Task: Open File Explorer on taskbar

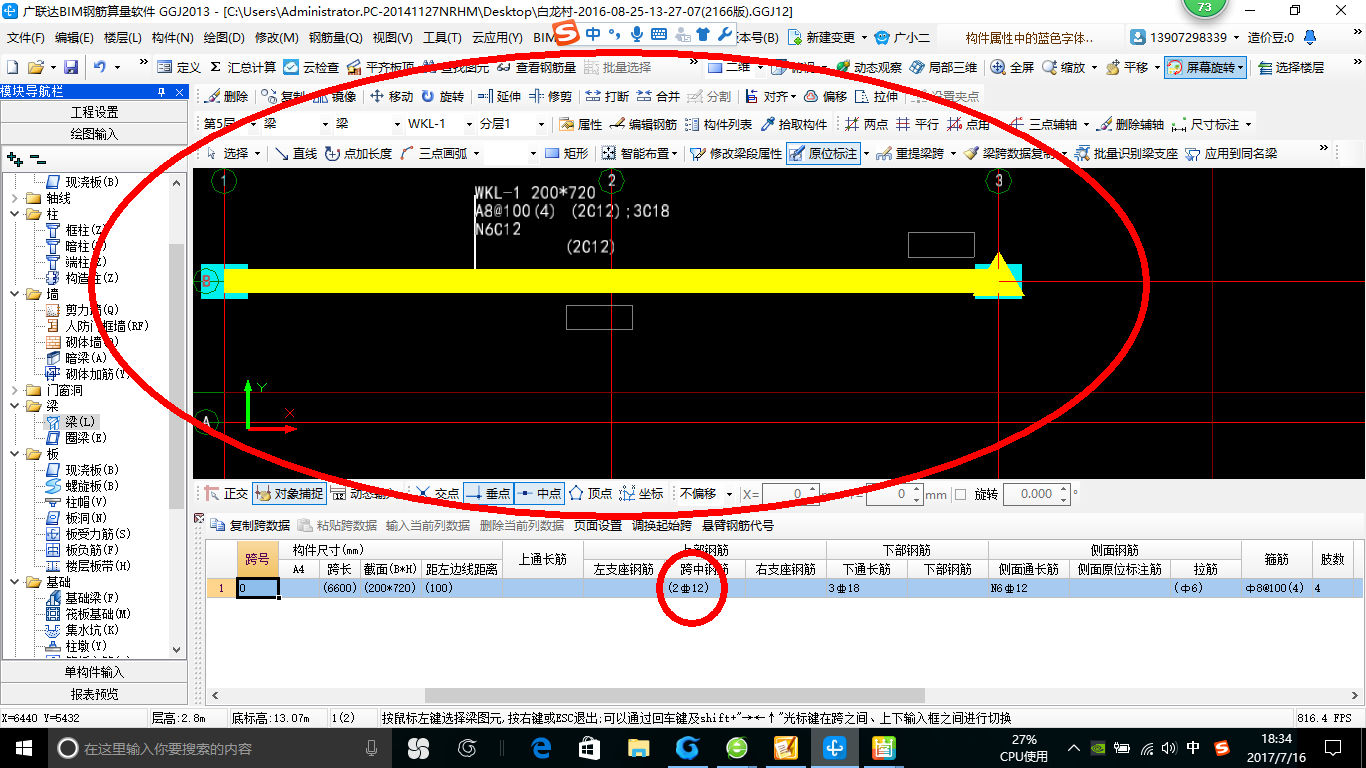Action: click(638, 748)
